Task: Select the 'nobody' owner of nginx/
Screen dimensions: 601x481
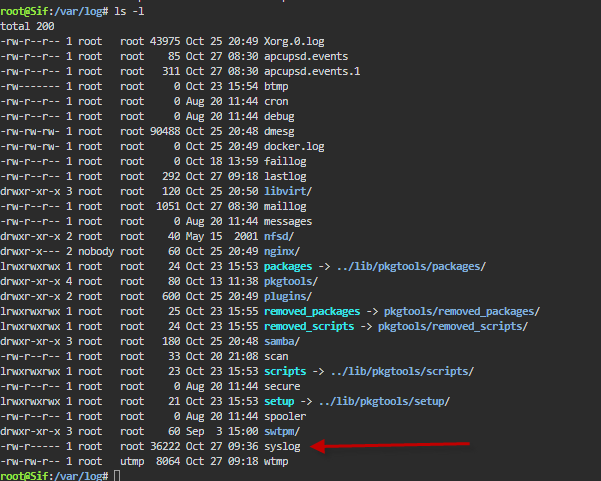Action: tap(96, 251)
